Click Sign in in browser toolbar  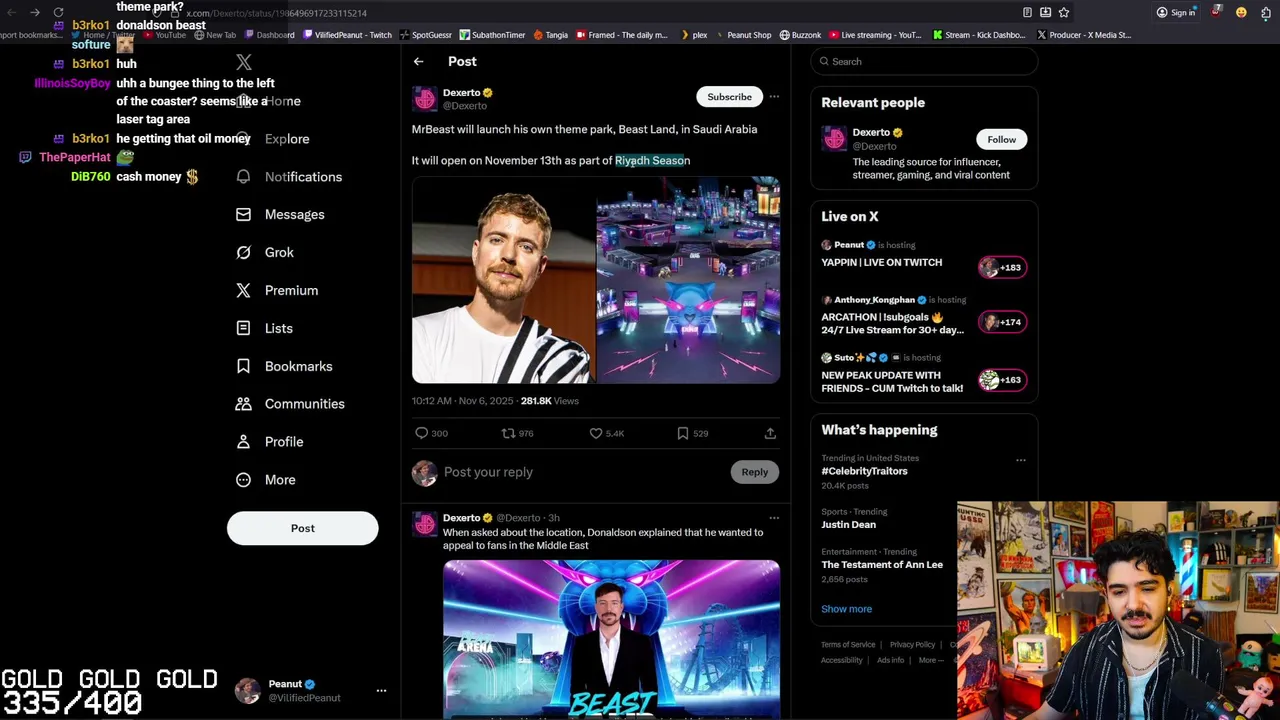coord(1176,13)
